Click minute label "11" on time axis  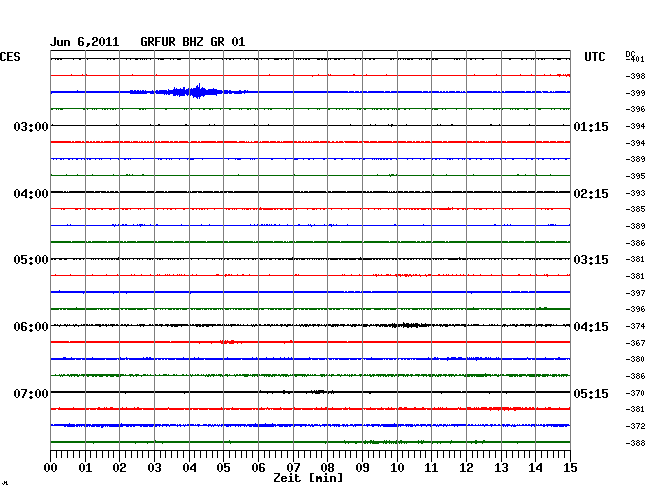pyautogui.click(x=431, y=468)
